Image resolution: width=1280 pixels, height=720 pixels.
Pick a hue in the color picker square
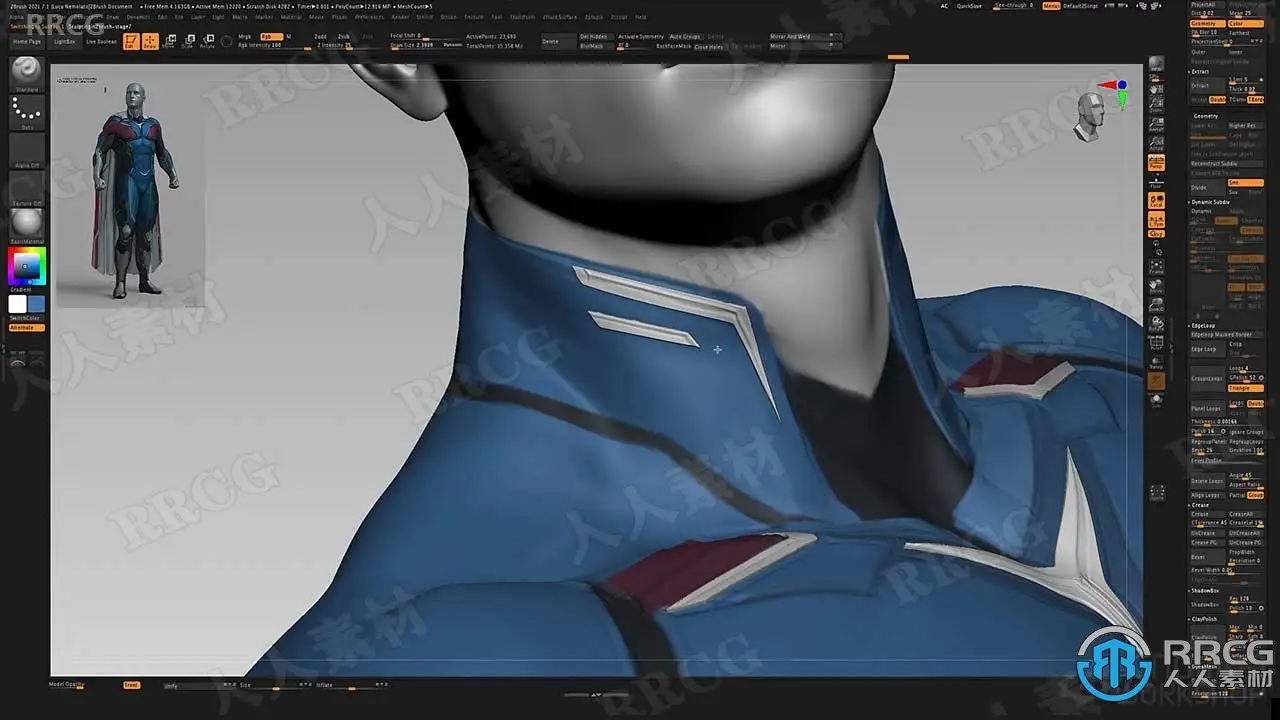(x=27, y=267)
